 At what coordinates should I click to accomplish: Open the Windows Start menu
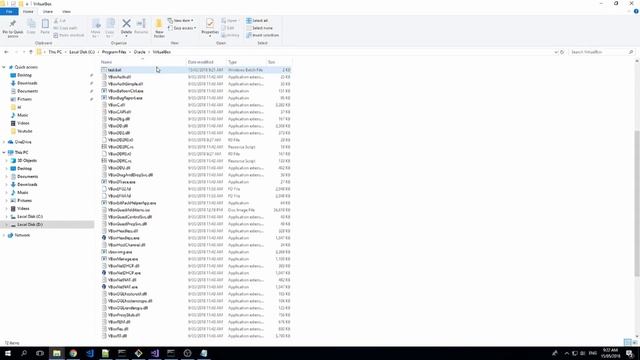coord(8,353)
